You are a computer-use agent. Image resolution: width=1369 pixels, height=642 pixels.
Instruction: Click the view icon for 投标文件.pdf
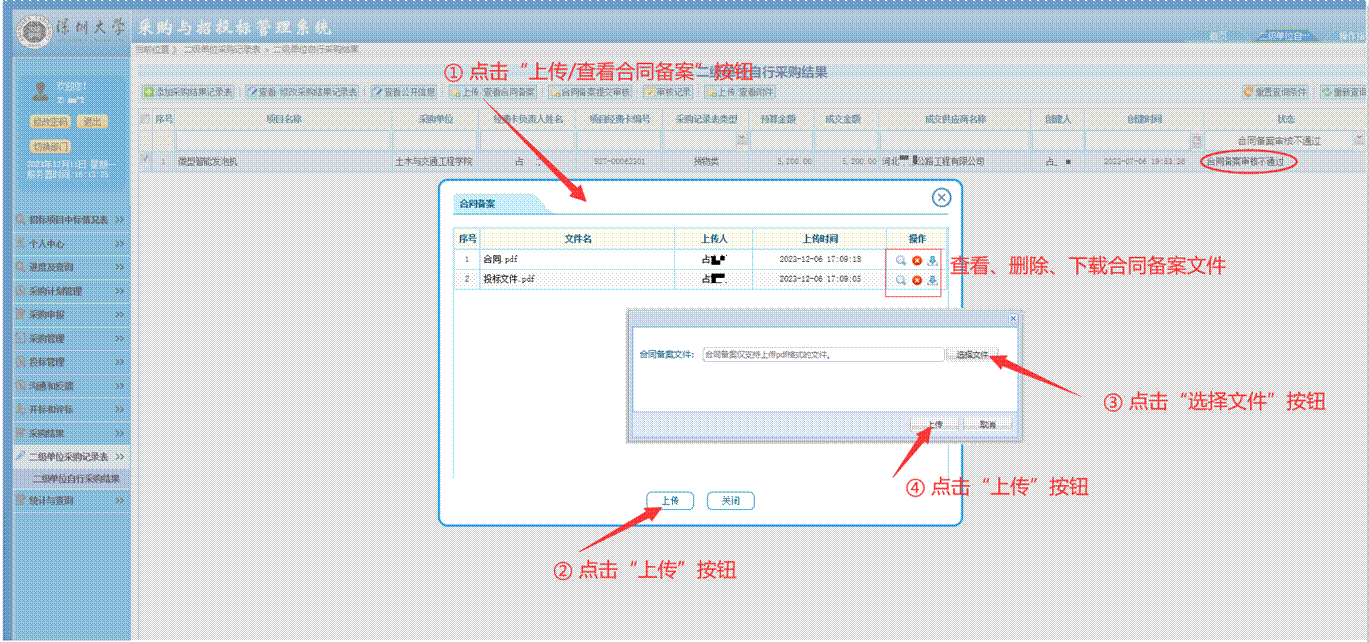901,280
